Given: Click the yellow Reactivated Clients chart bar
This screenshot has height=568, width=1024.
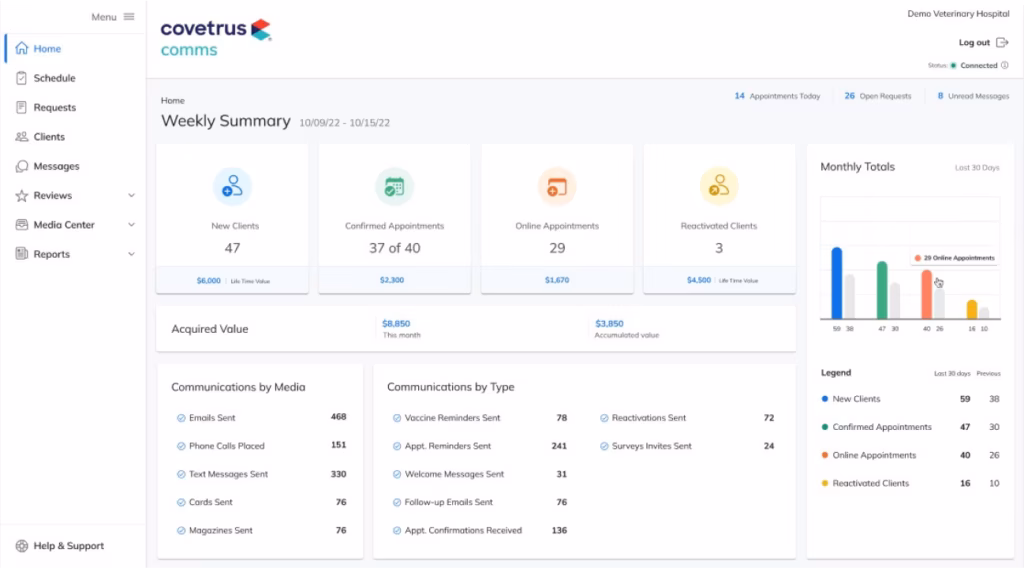Looking at the screenshot, I should coord(972,309).
